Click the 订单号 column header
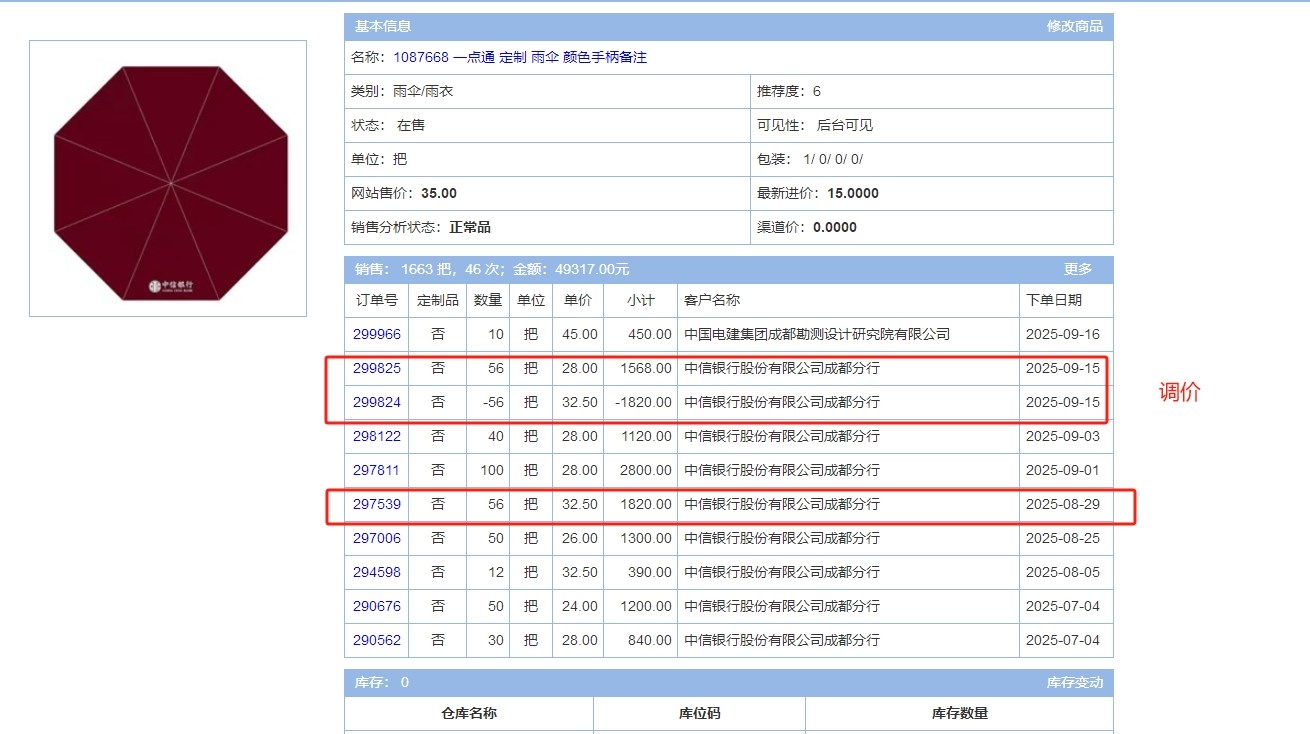Viewport: 1310px width, 734px height. coord(376,300)
